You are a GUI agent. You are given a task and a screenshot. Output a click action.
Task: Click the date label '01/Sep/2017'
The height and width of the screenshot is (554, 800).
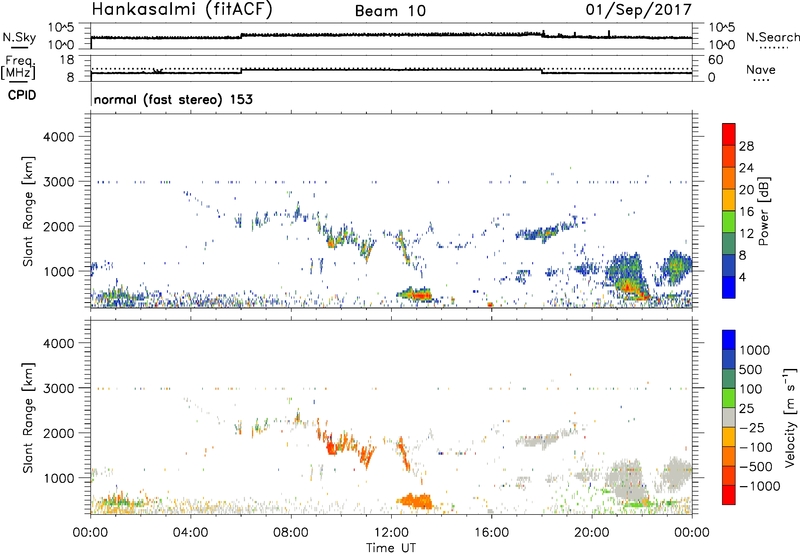[x=639, y=10]
